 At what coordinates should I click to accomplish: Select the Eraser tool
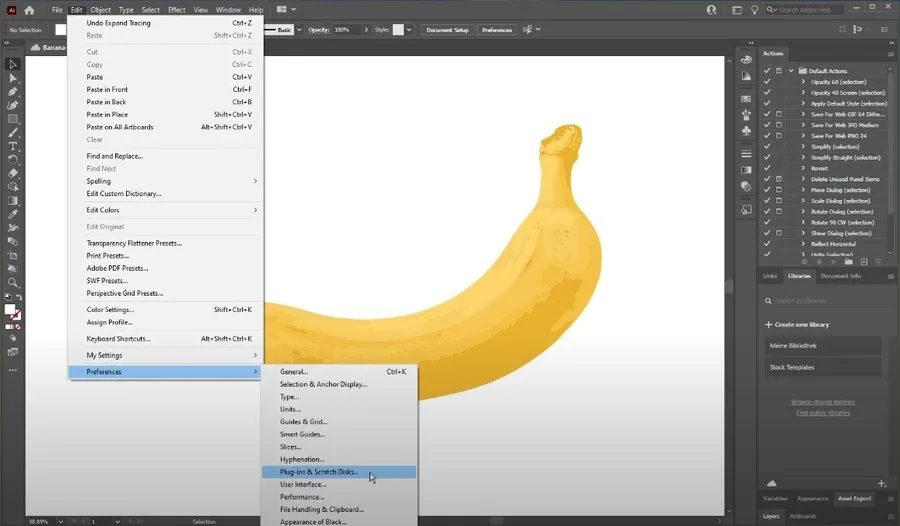pos(13,173)
